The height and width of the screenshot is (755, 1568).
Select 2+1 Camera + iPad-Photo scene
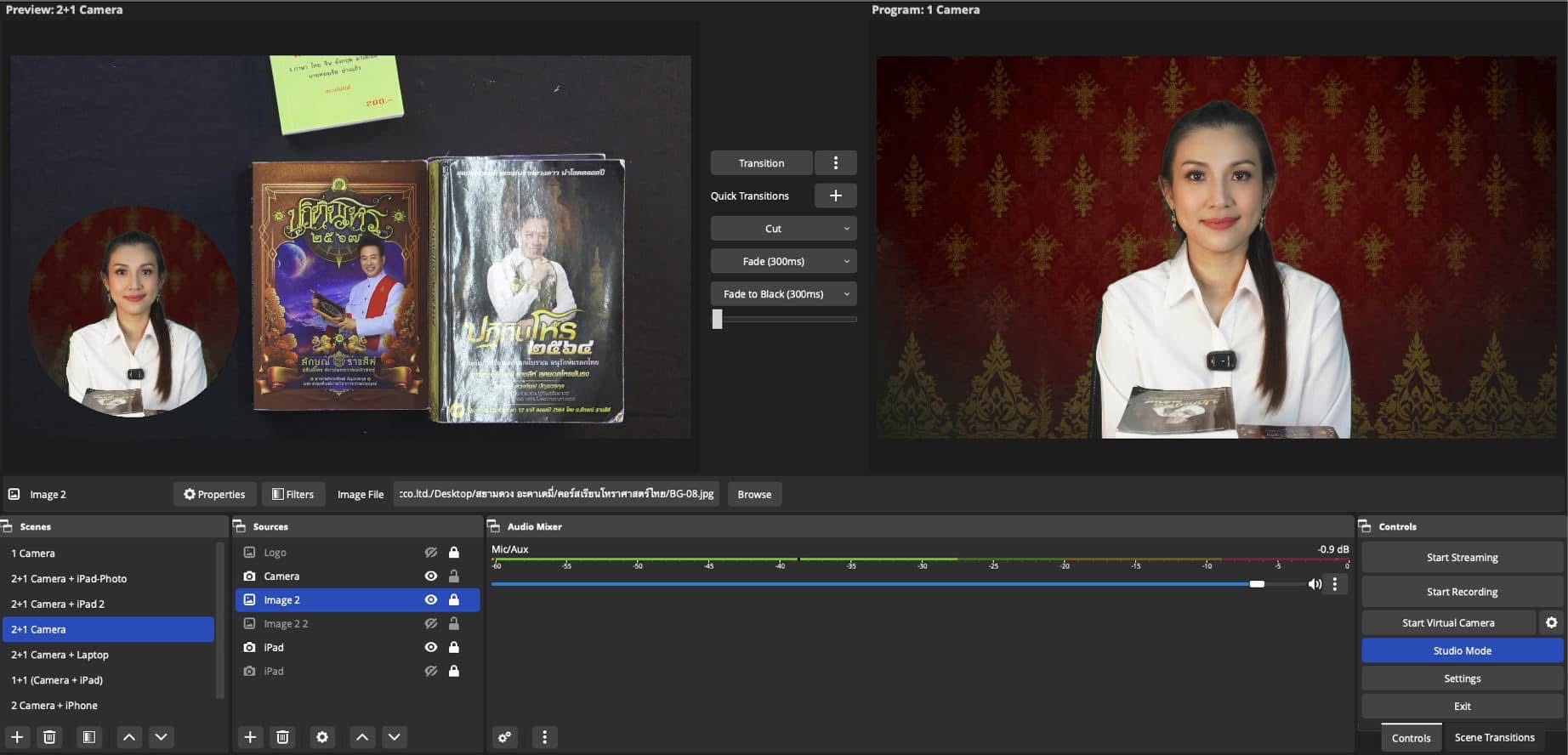pyautogui.click(x=108, y=579)
